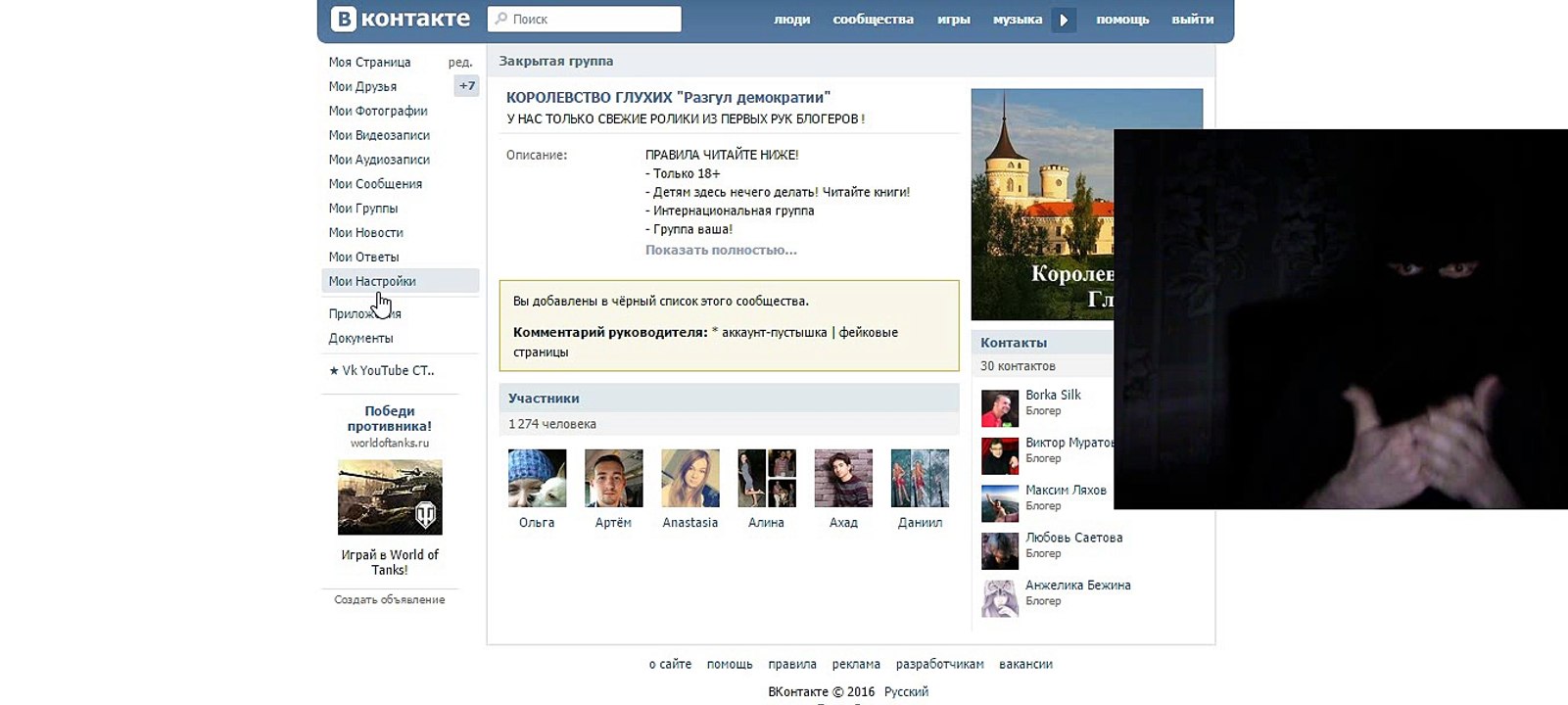The image size is (1568, 705).
Task: Click Borka Silk's contact avatar
Action: [1000, 408]
